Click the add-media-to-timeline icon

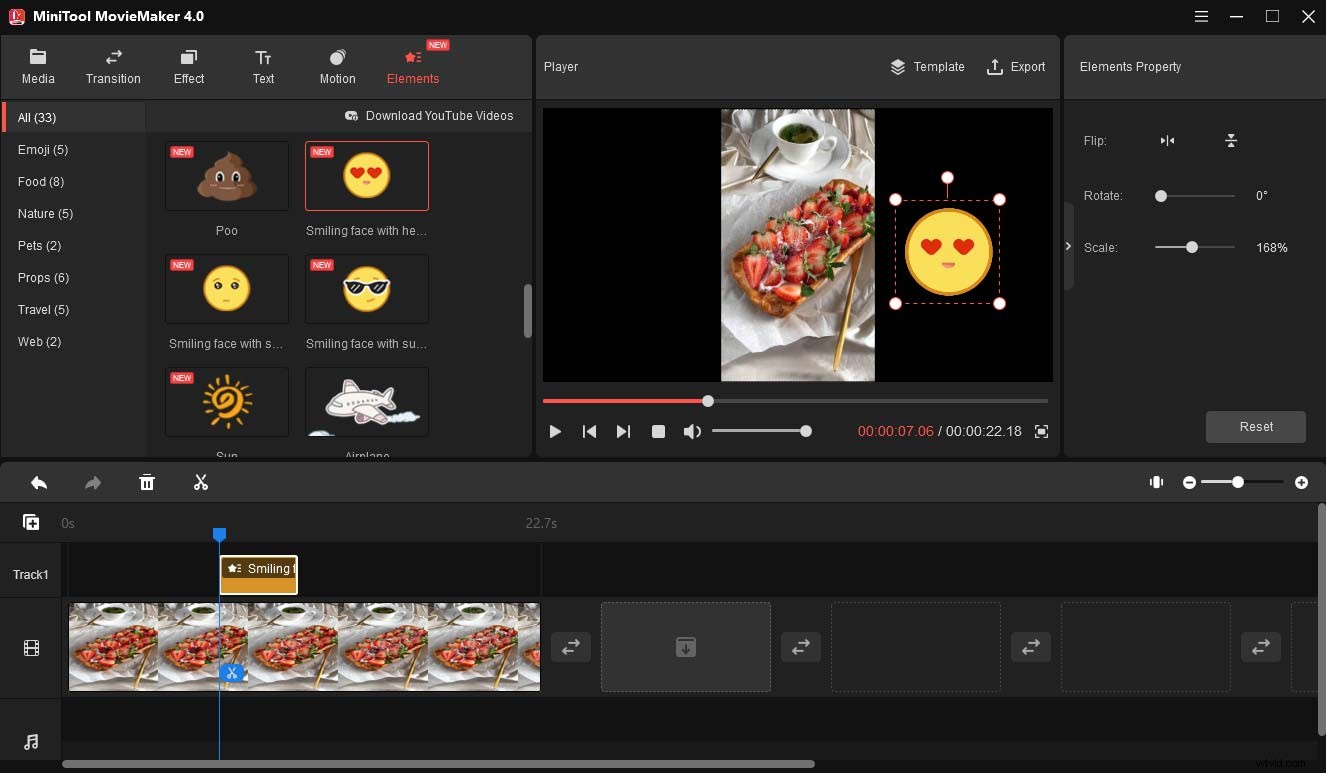(x=31, y=521)
